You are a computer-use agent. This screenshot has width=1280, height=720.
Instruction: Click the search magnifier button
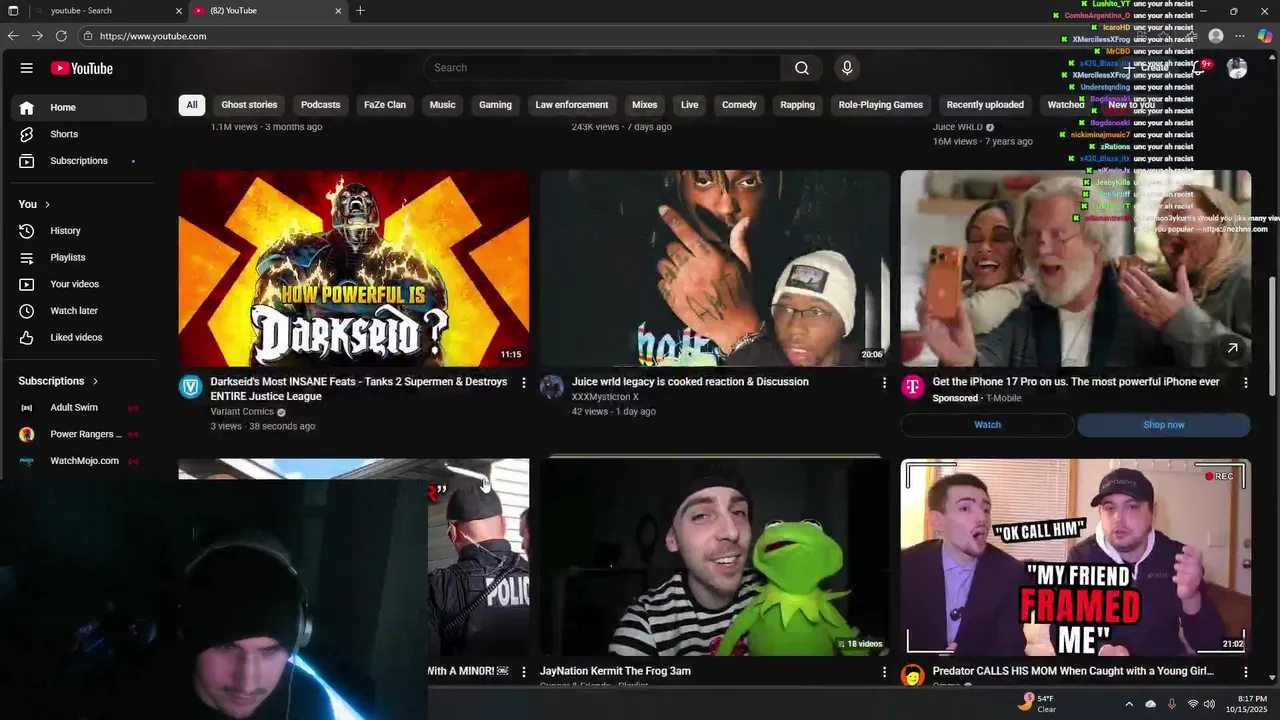coord(802,68)
